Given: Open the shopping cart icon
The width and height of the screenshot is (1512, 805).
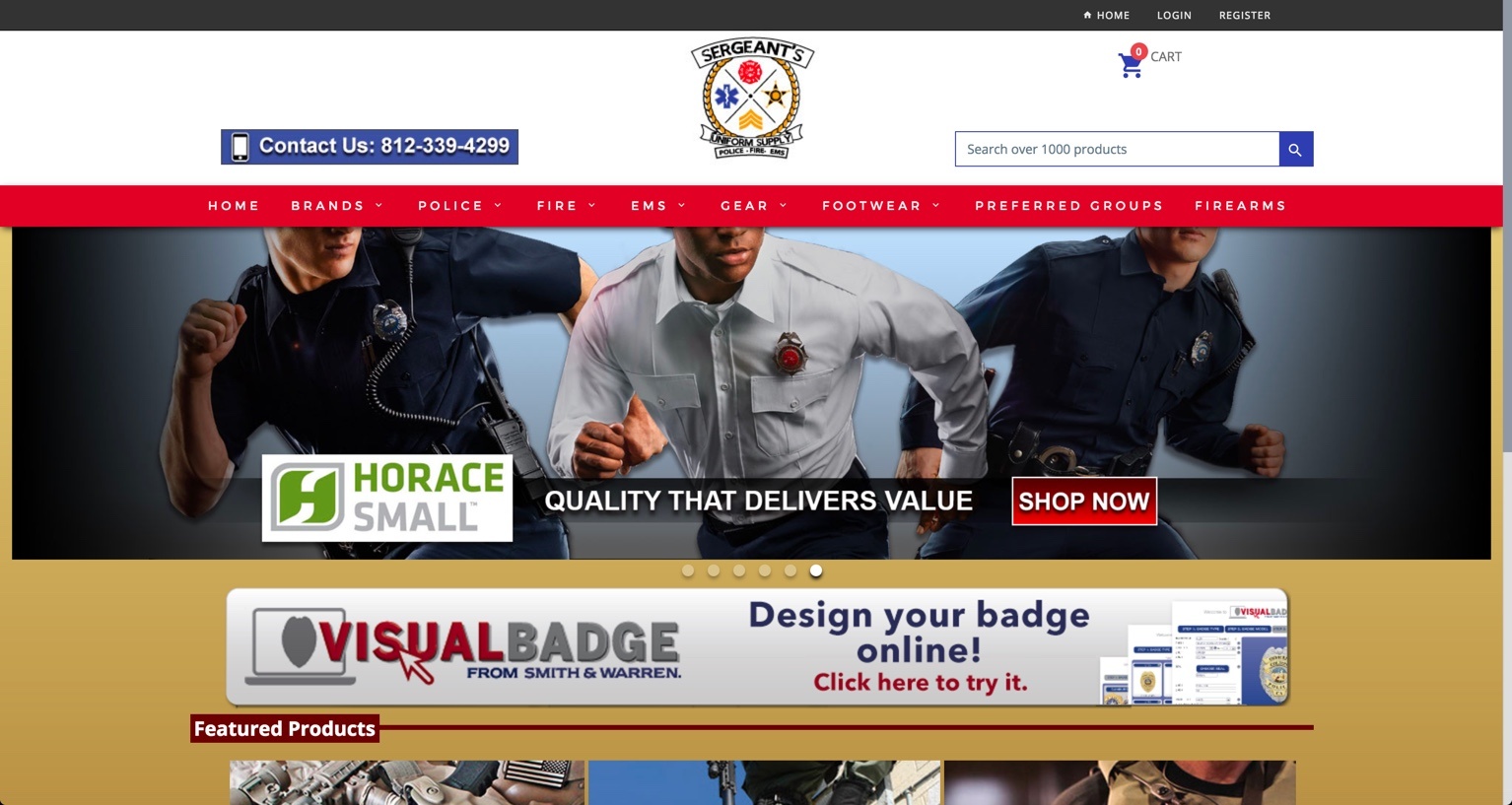Looking at the screenshot, I should 1130,66.
